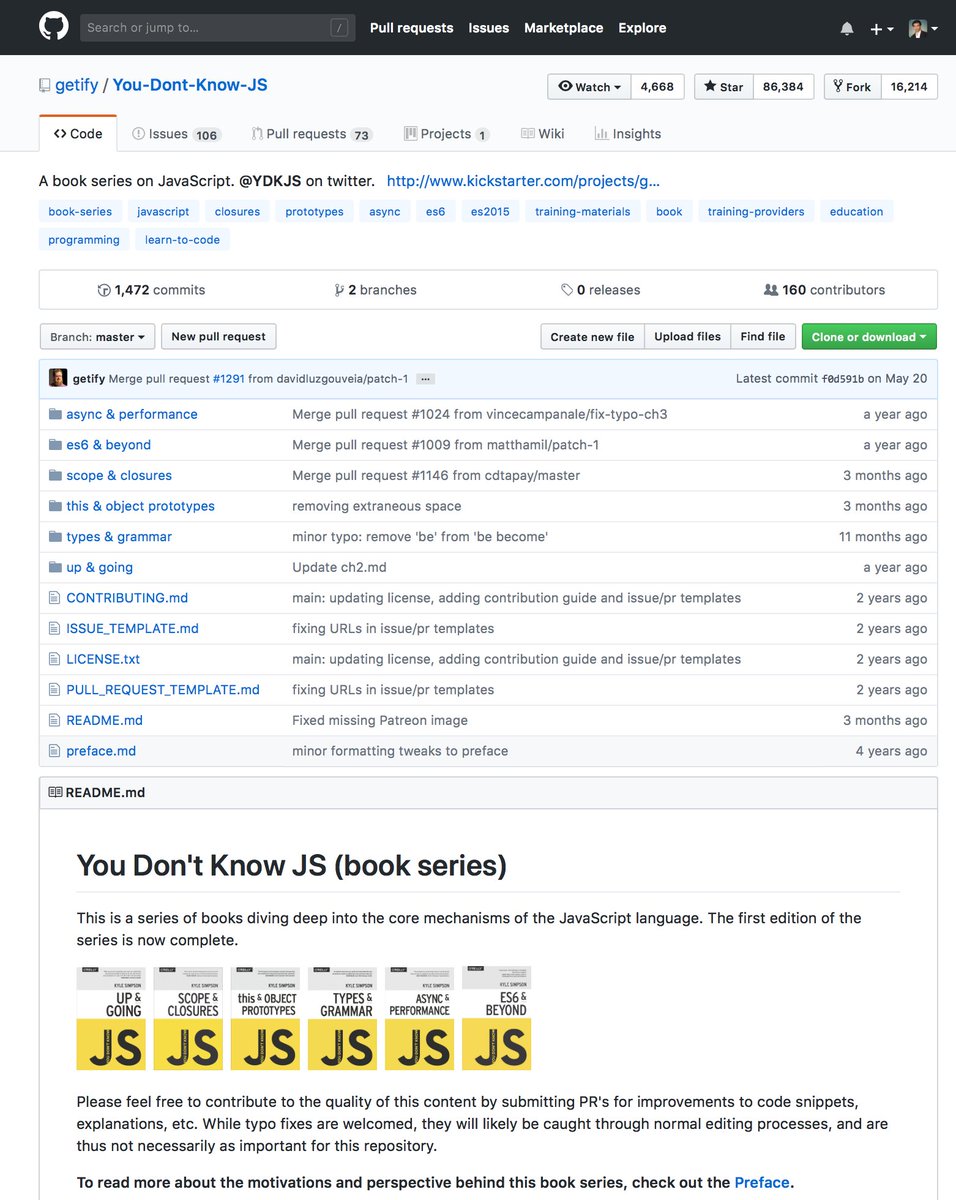Open the plus create-new dropdown

click(x=881, y=29)
